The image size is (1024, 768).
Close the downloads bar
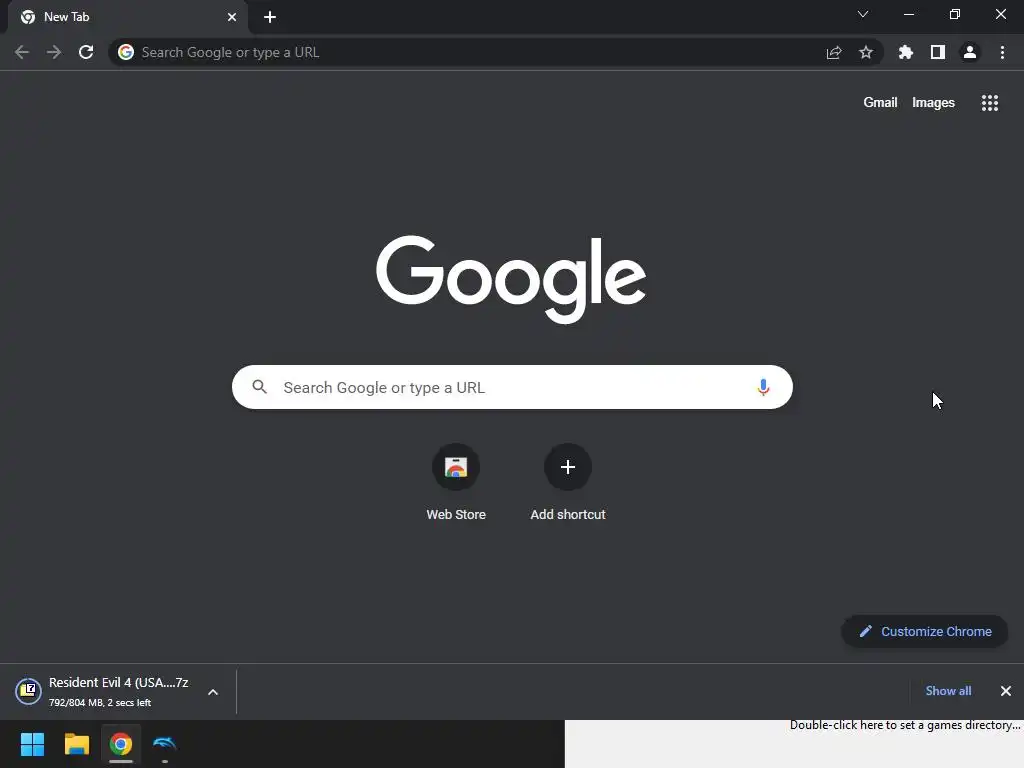pos(1006,691)
